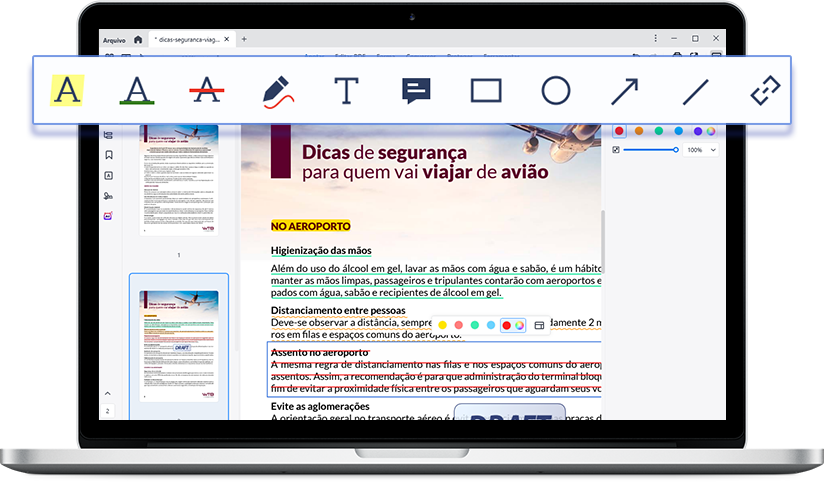Pick the Arrow drawing tool

point(625,91)
